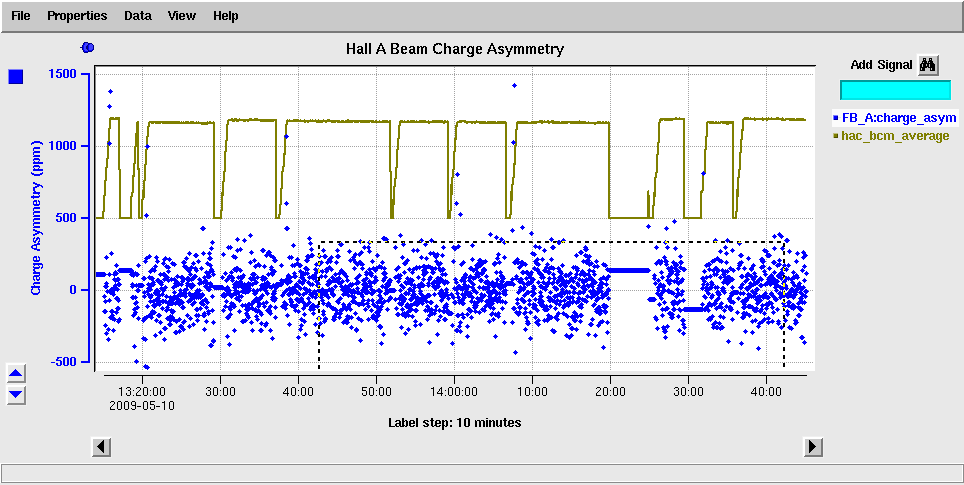Click the 1500 y-axis tick label
Image resolution: width=964 pixels, height=485 pixels.
pos(62,74)
